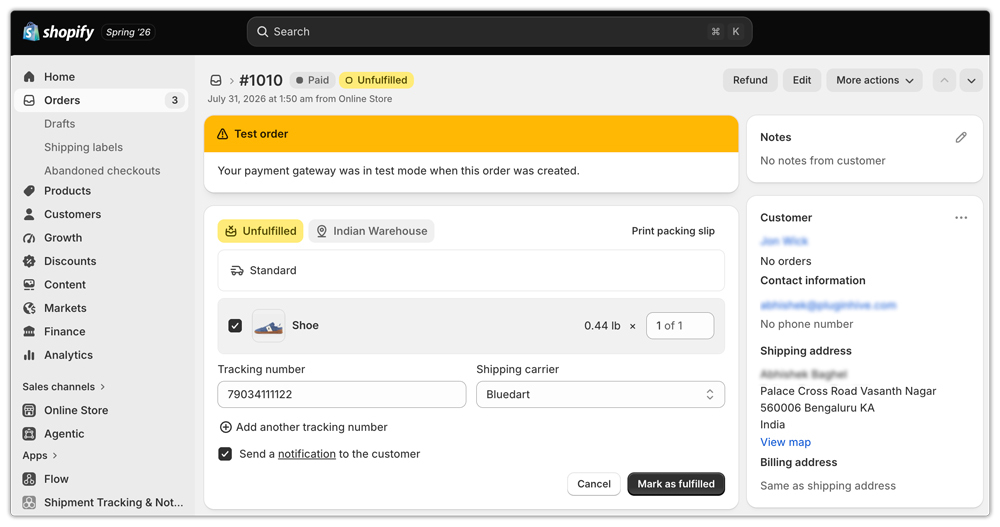Click the Finance bank icon
The image size is (1000, 527).
(29, 332)
